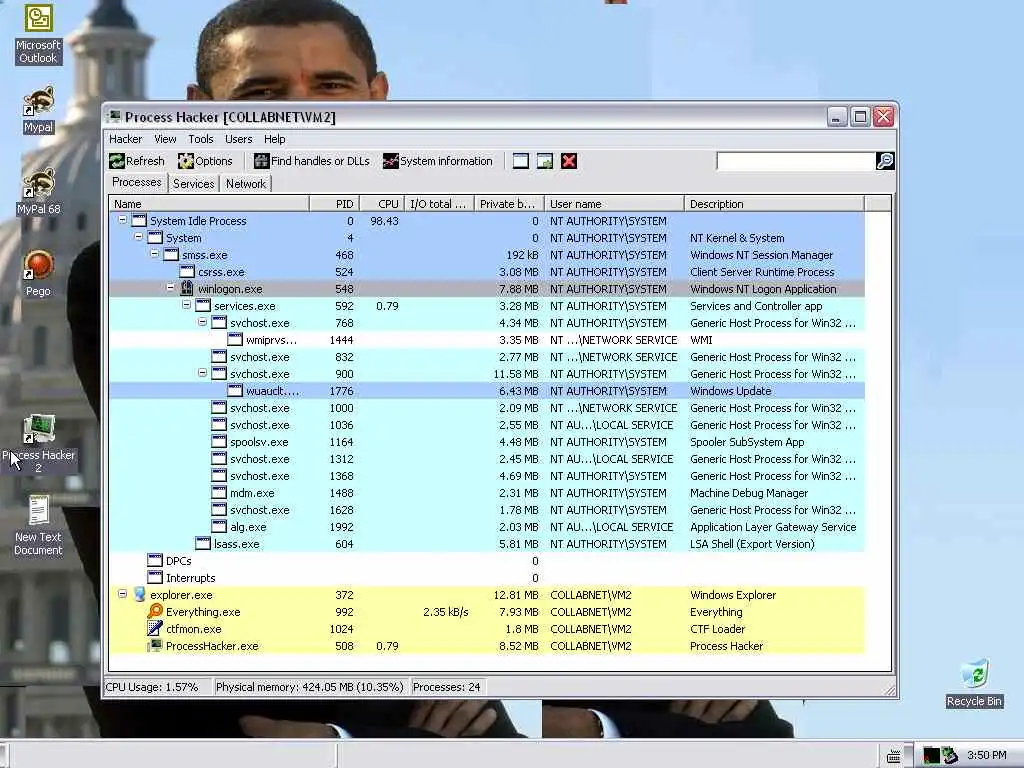Sort by Description column header
Viewport: 1024px width, 768px height.
click(x=774, y=204)
